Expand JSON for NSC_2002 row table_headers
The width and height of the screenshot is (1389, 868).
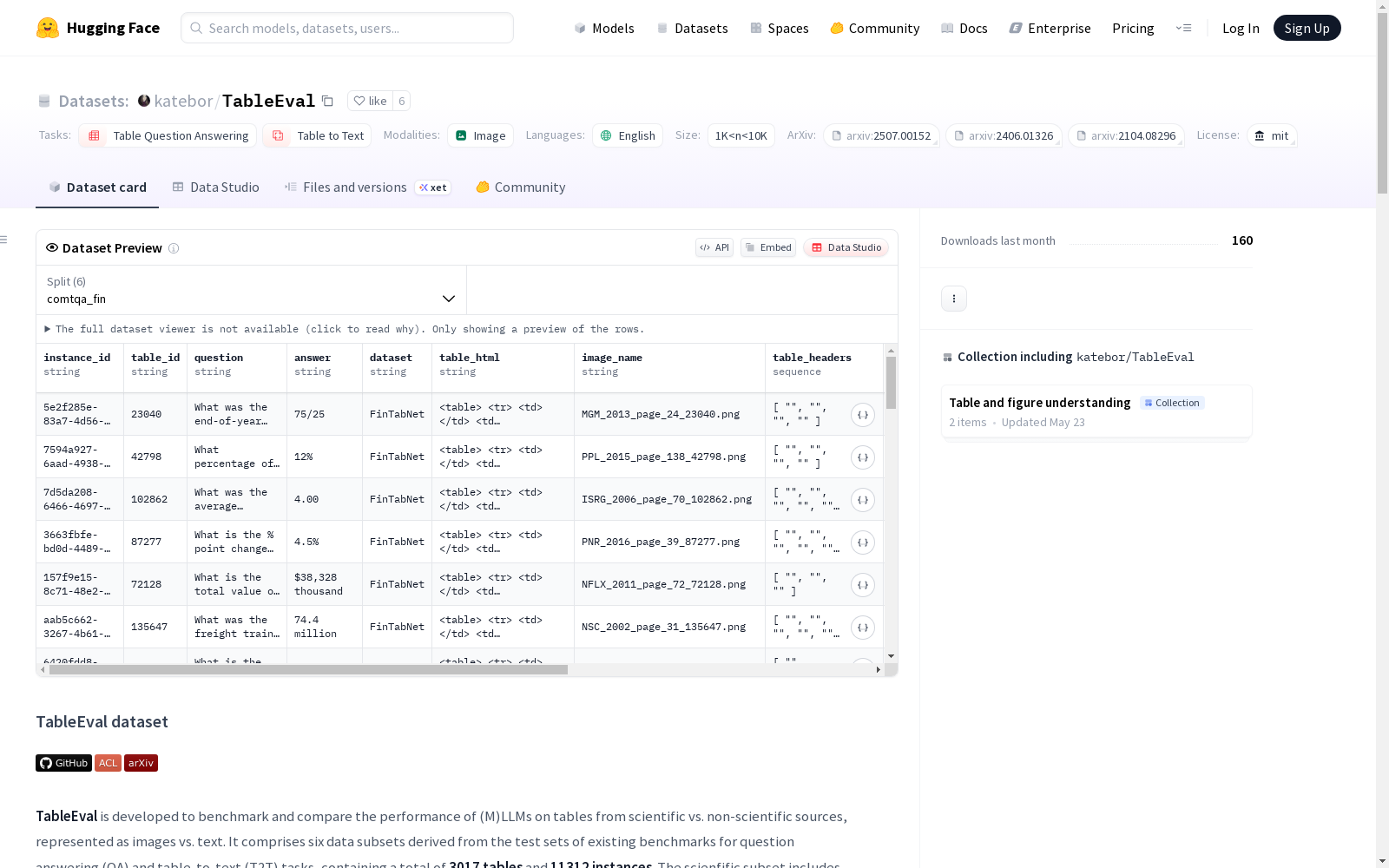[x=863, y=628]
